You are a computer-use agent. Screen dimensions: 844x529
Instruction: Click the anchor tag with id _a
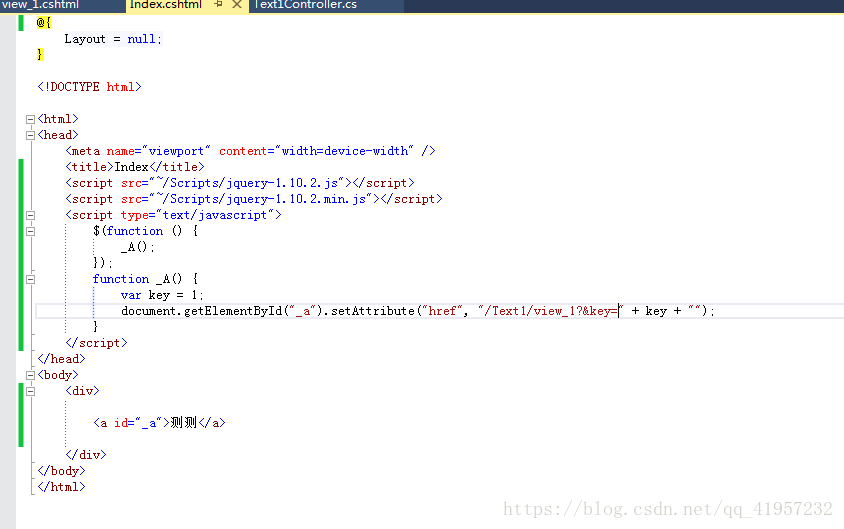coord(159,423)
